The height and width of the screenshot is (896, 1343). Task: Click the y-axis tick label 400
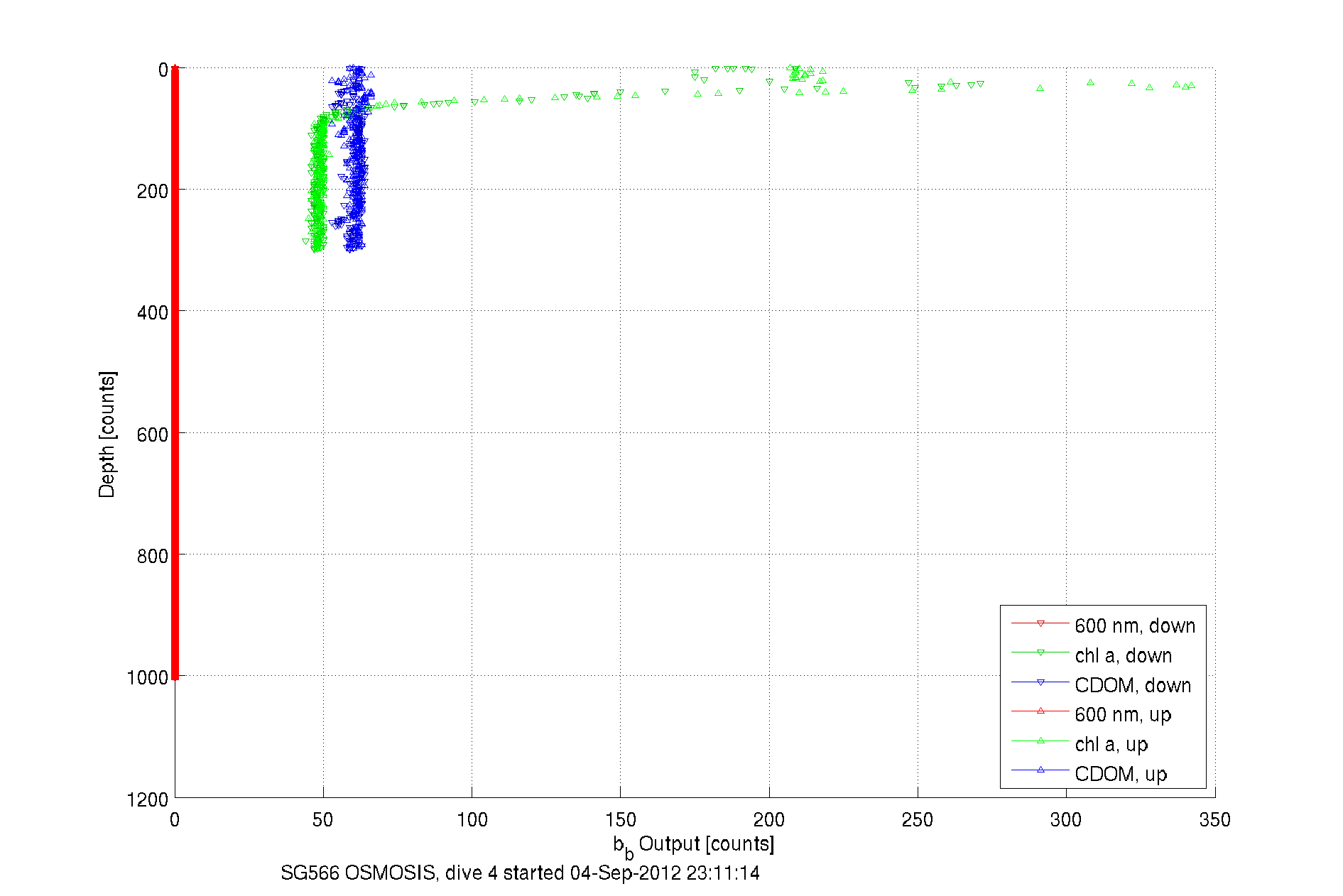(x=153, y=312)
